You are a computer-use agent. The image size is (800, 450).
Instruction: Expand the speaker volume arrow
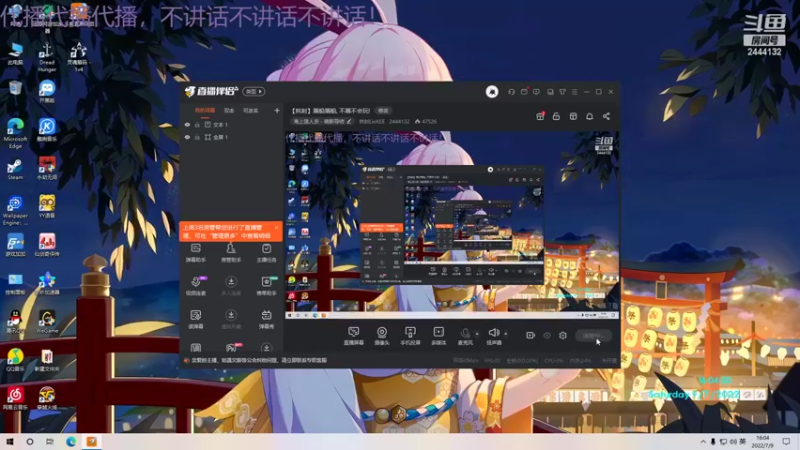tap(506, 334)
